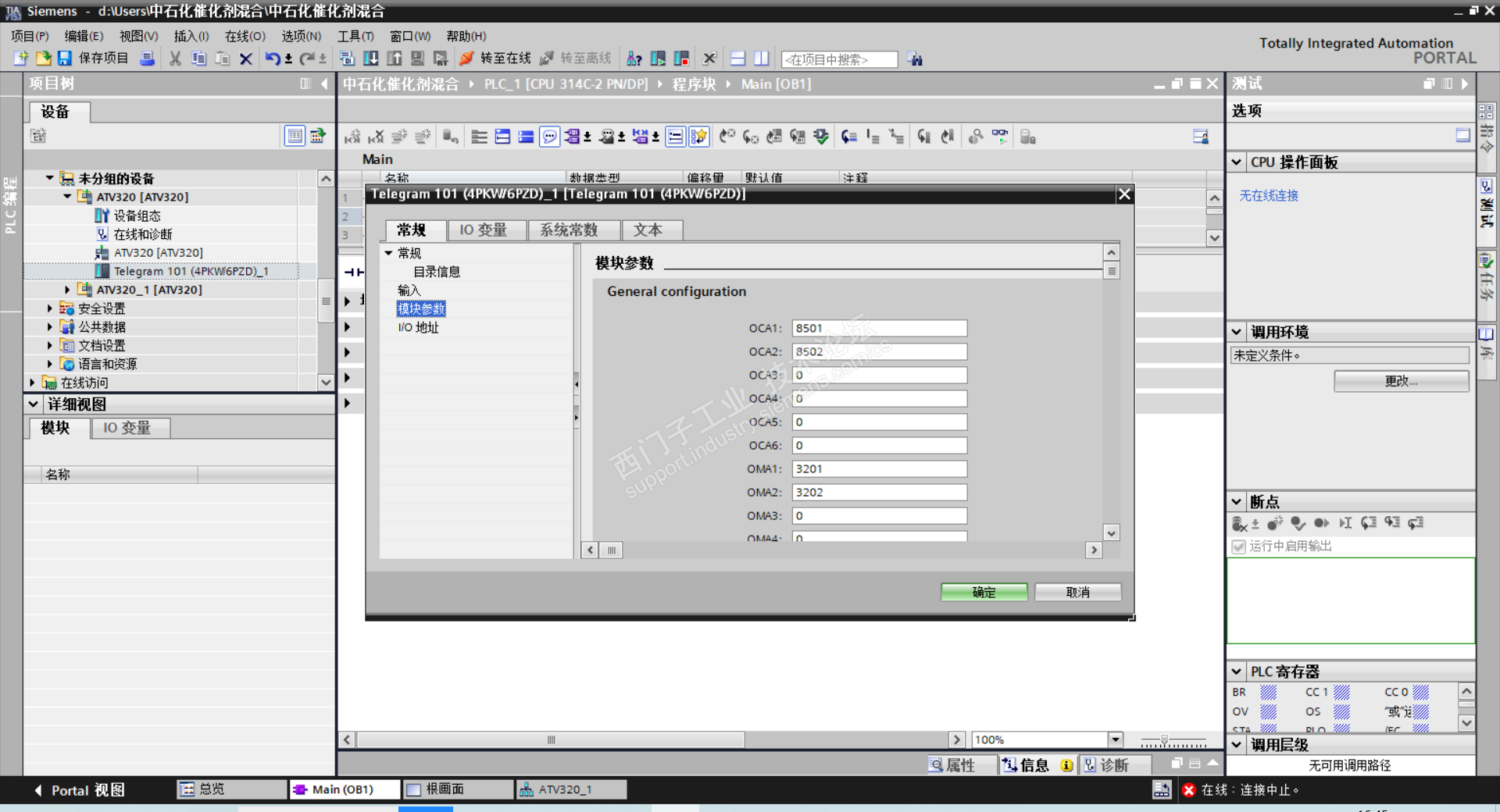The height and width of the screenshot is (812, 1500).
Task: Close the Telegram 101 dialog
Action: coord(1124,194)
